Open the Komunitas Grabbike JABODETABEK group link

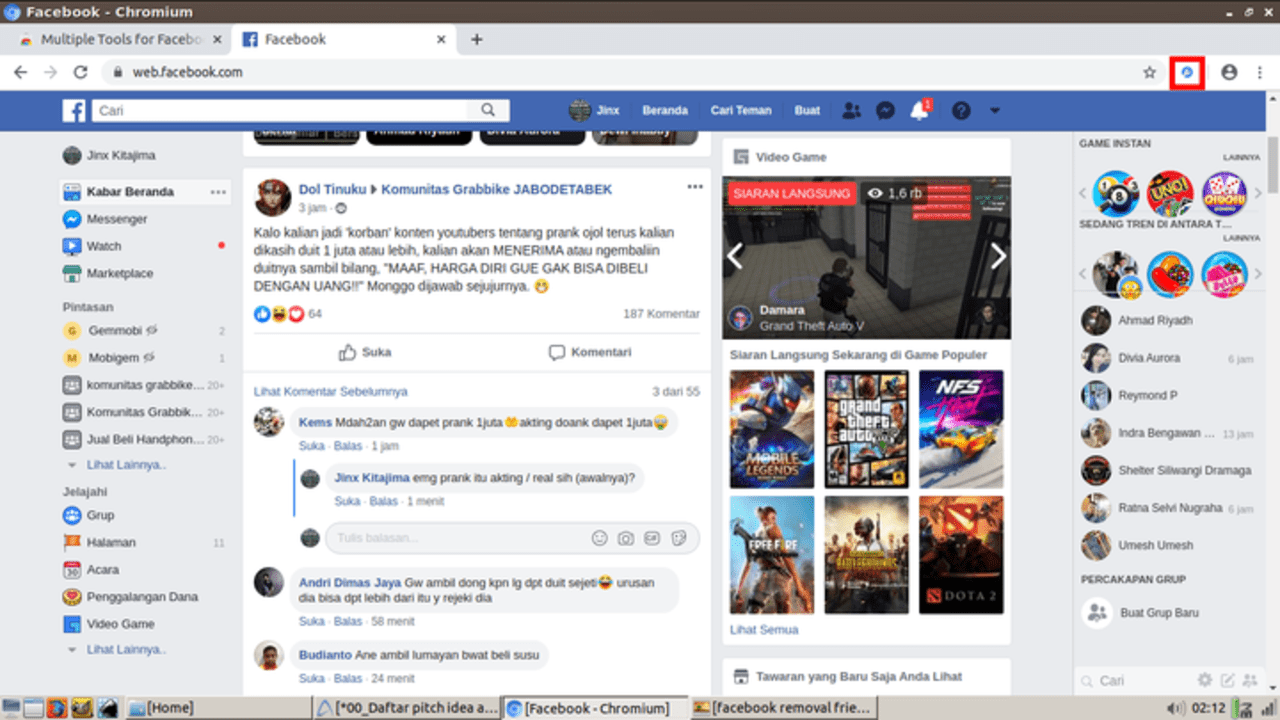pos(497,189)
